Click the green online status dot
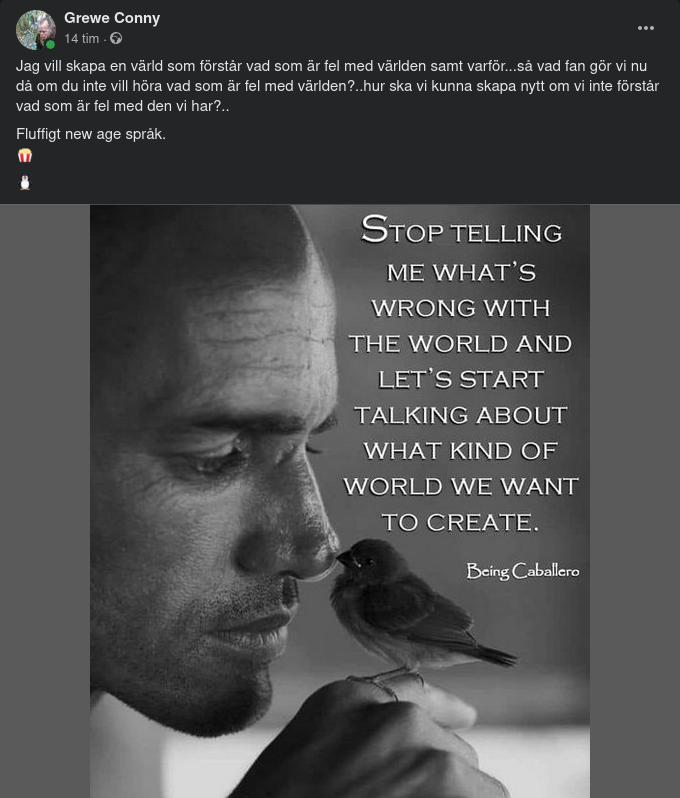 click(50, 45)
